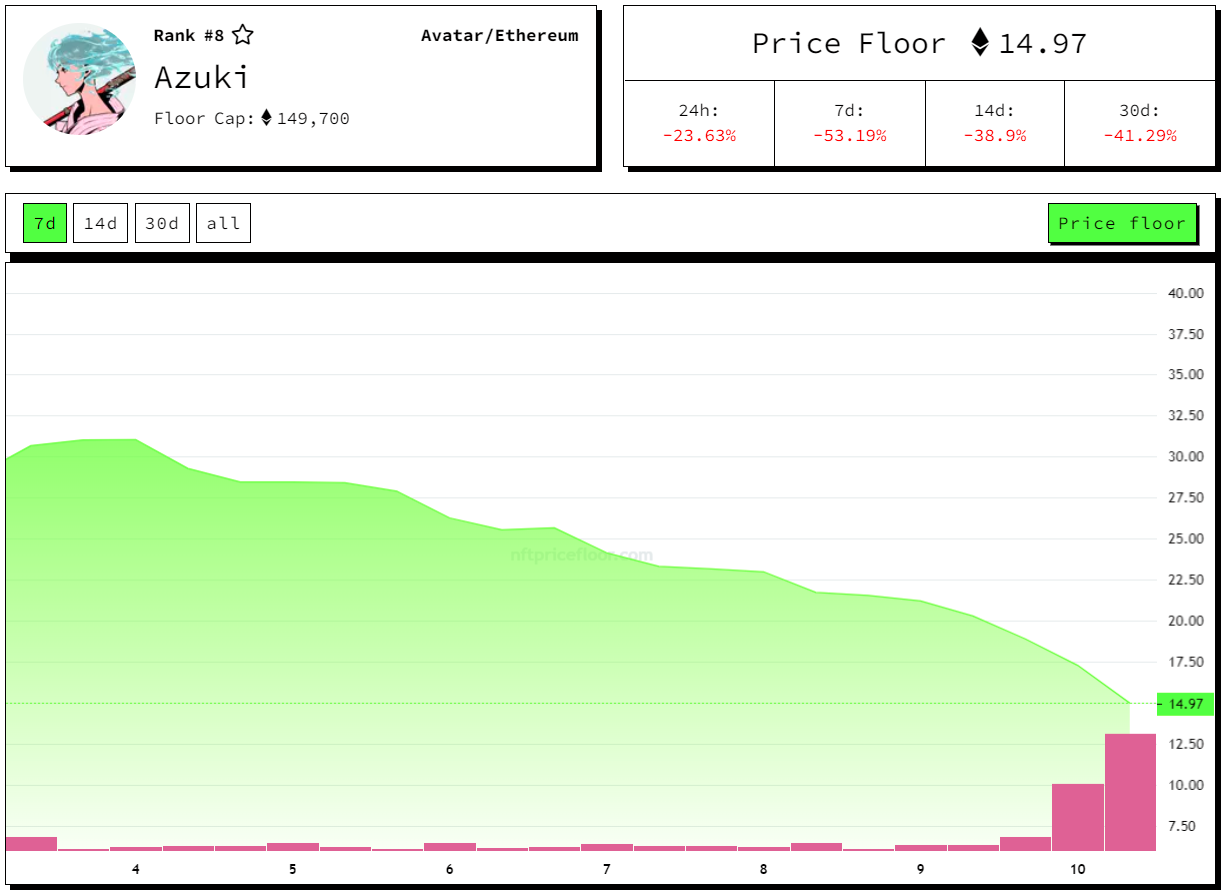Click the Avatar/Ethereum category label

[499, 35]
